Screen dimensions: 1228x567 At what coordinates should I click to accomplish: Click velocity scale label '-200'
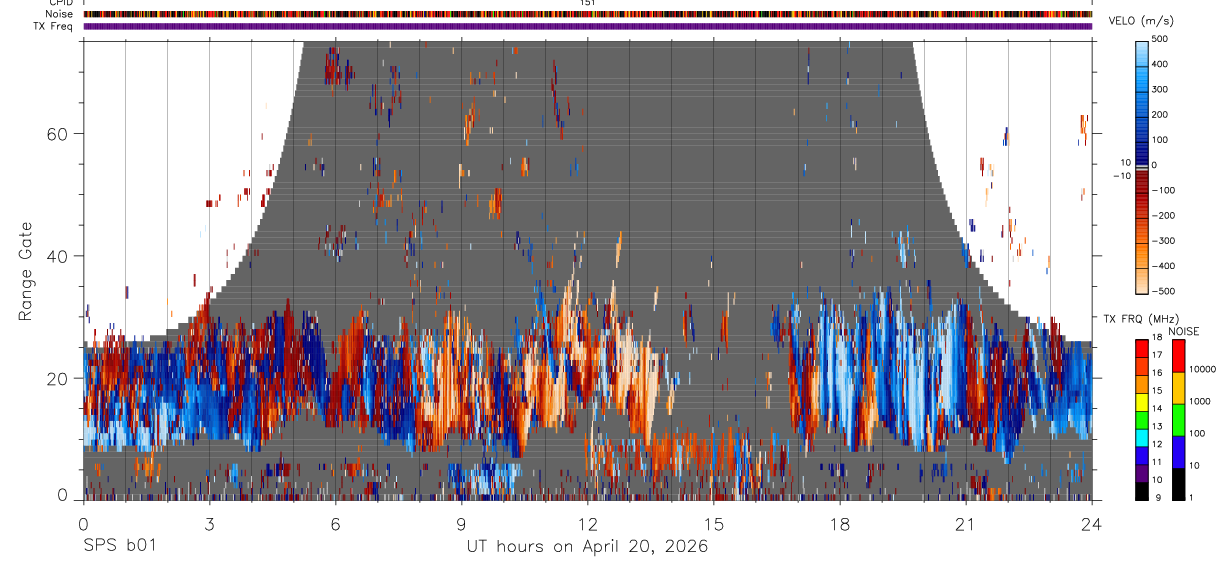click(x=1162, y=216)
